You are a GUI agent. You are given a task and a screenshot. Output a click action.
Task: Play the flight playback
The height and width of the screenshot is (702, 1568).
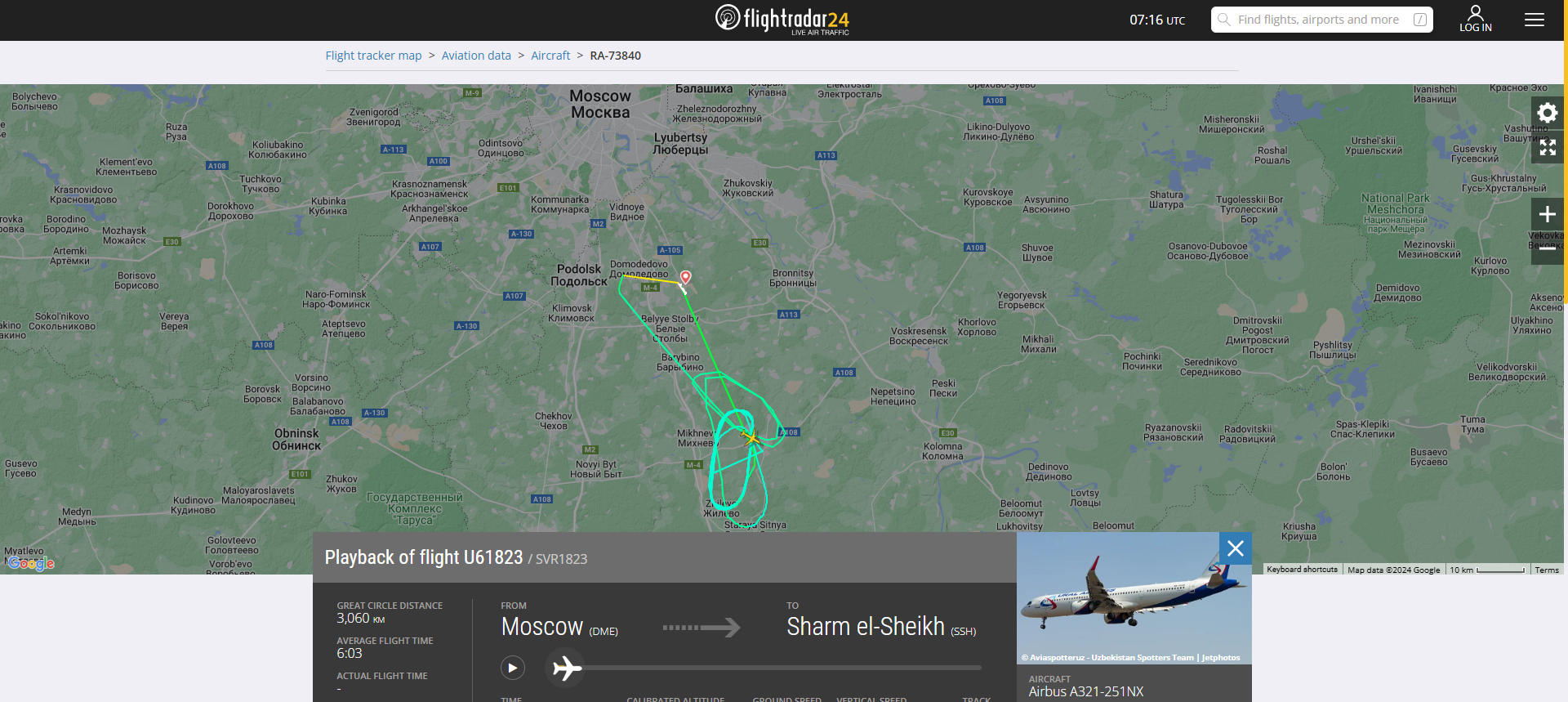513,668
